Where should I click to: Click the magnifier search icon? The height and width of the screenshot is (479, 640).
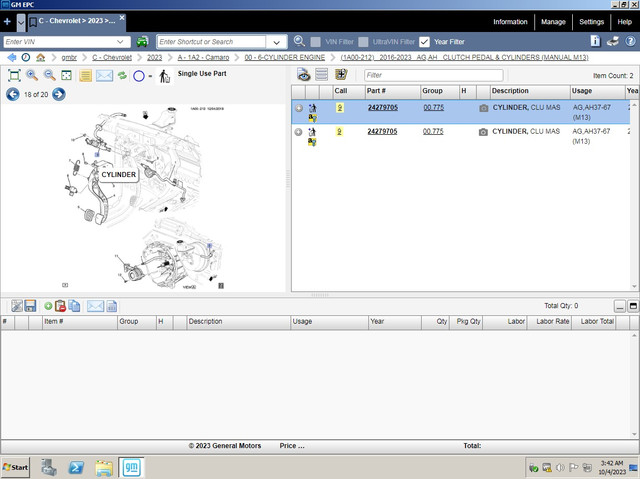coord(299,41)
